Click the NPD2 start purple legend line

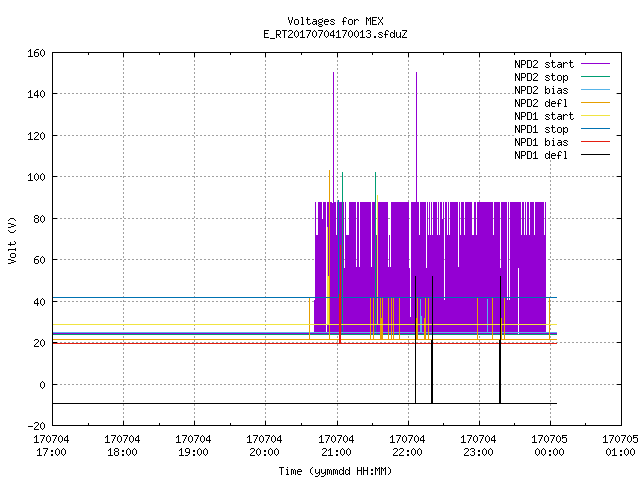click(595, 64)
